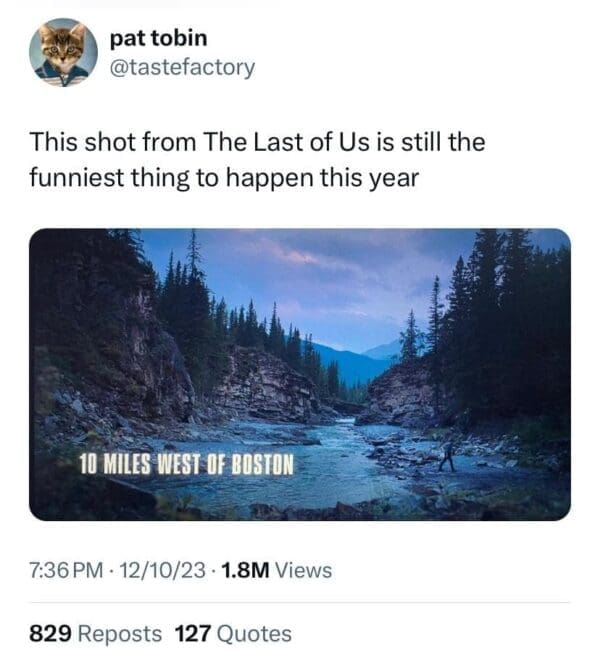Click the cat avatar profile picture
The image size is (600, 661).
coord(63,52)
